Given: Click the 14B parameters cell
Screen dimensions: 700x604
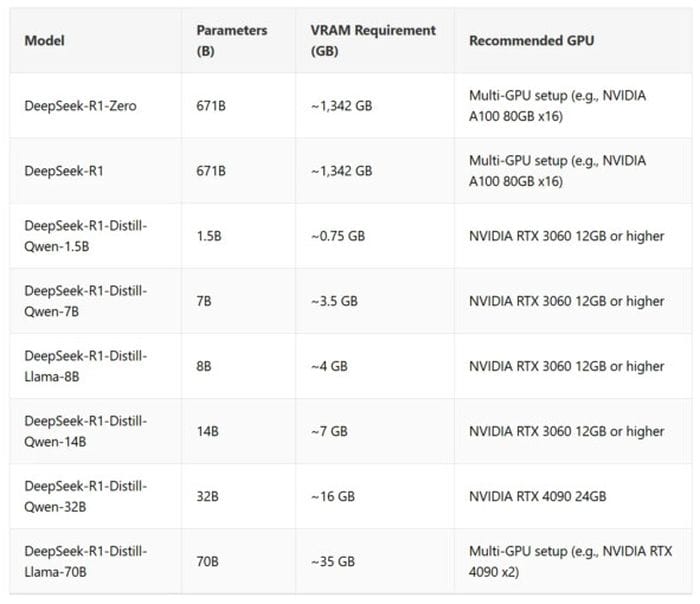Looking at the screenshot, I should point(208,431).
